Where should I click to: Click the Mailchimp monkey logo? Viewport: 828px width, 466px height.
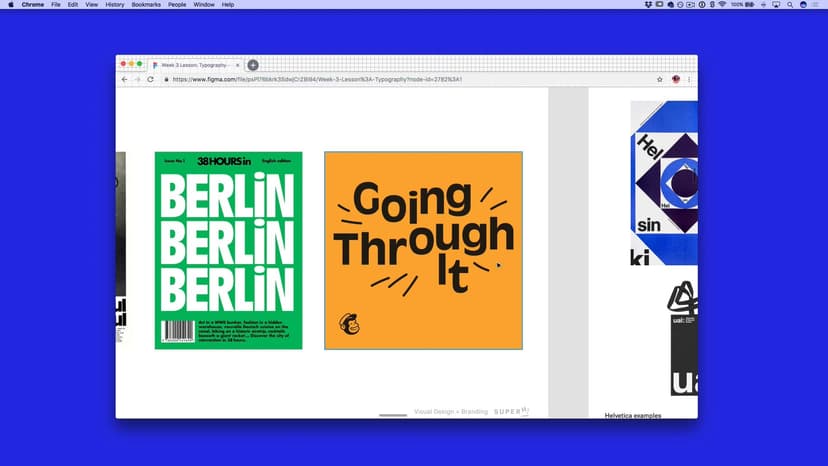[x=349, y=324]
